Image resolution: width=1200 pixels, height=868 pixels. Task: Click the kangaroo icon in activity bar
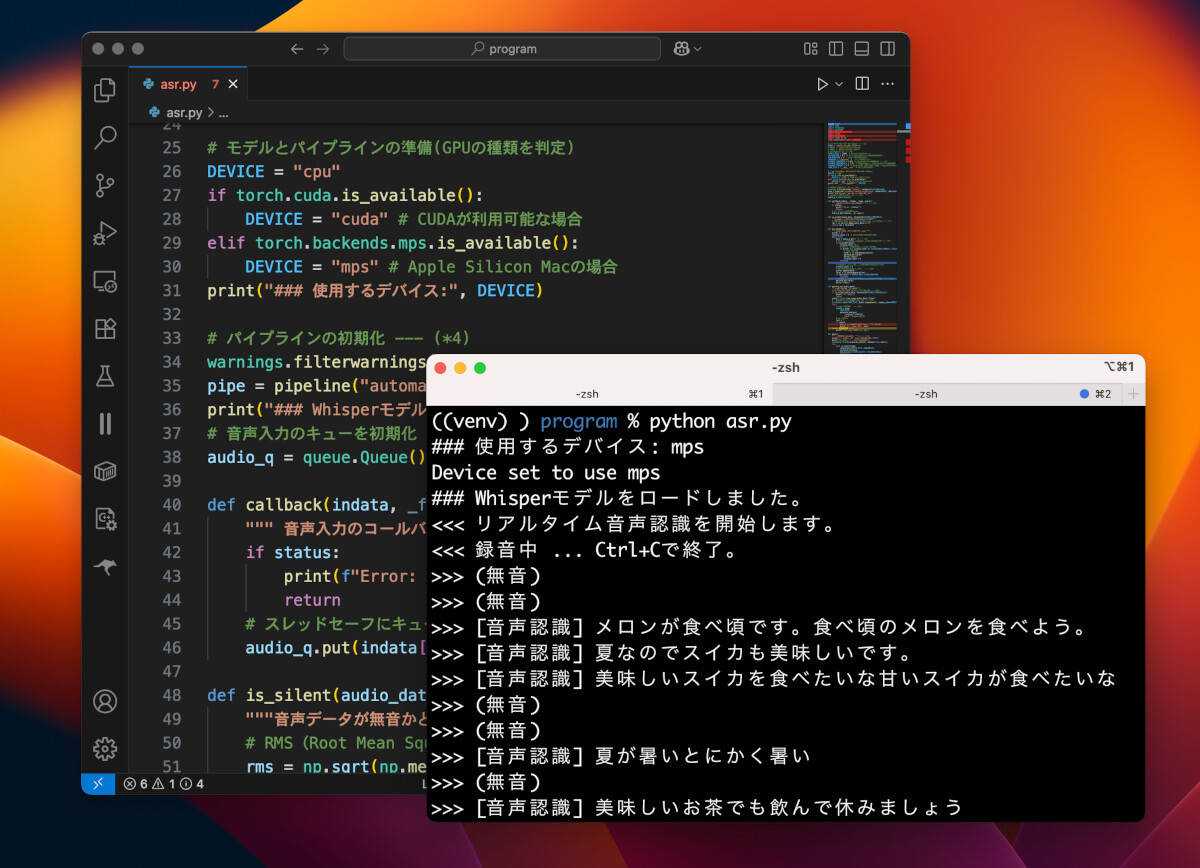(105, 567)
